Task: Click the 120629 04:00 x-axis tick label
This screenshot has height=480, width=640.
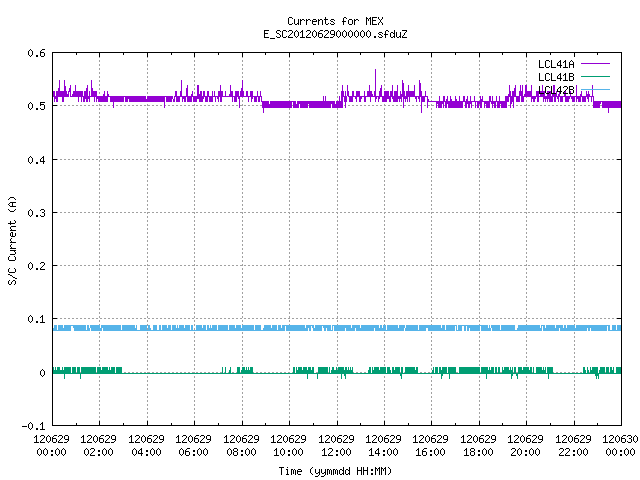Action: point(146,445)
